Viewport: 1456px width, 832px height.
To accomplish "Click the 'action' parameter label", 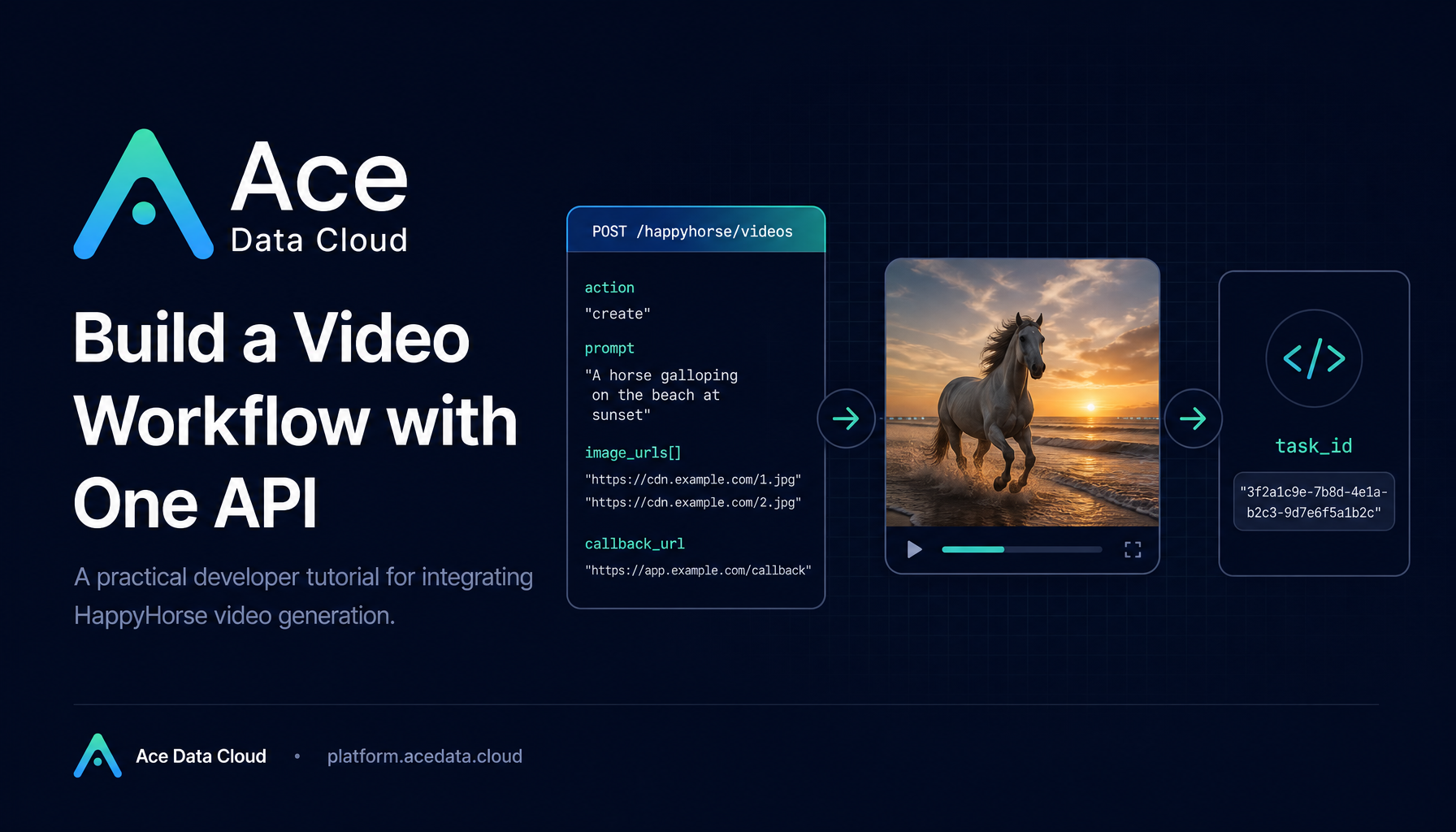I will click(x=609, y=288).
